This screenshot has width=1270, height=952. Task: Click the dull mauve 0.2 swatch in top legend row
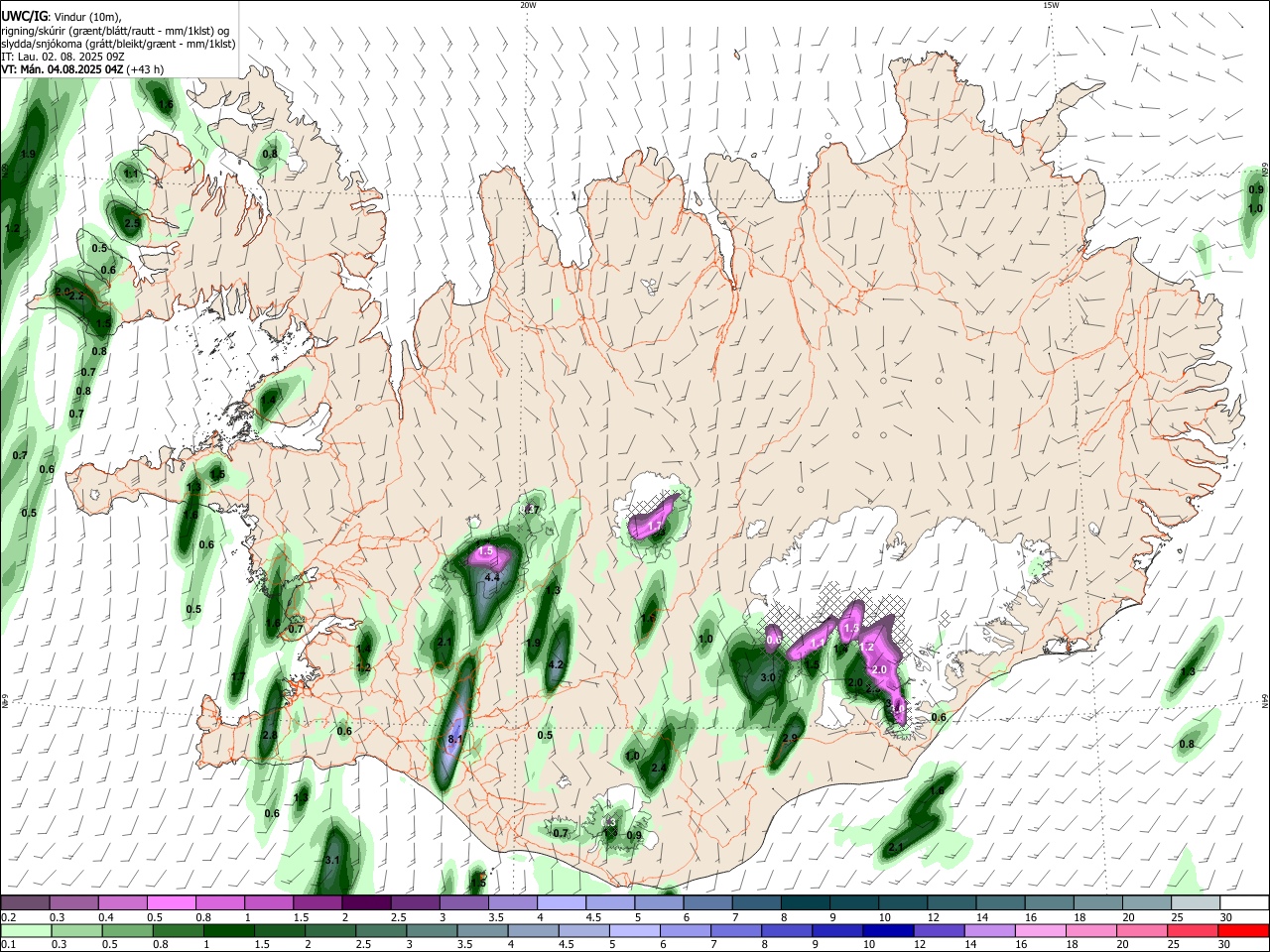pos(25,903)
